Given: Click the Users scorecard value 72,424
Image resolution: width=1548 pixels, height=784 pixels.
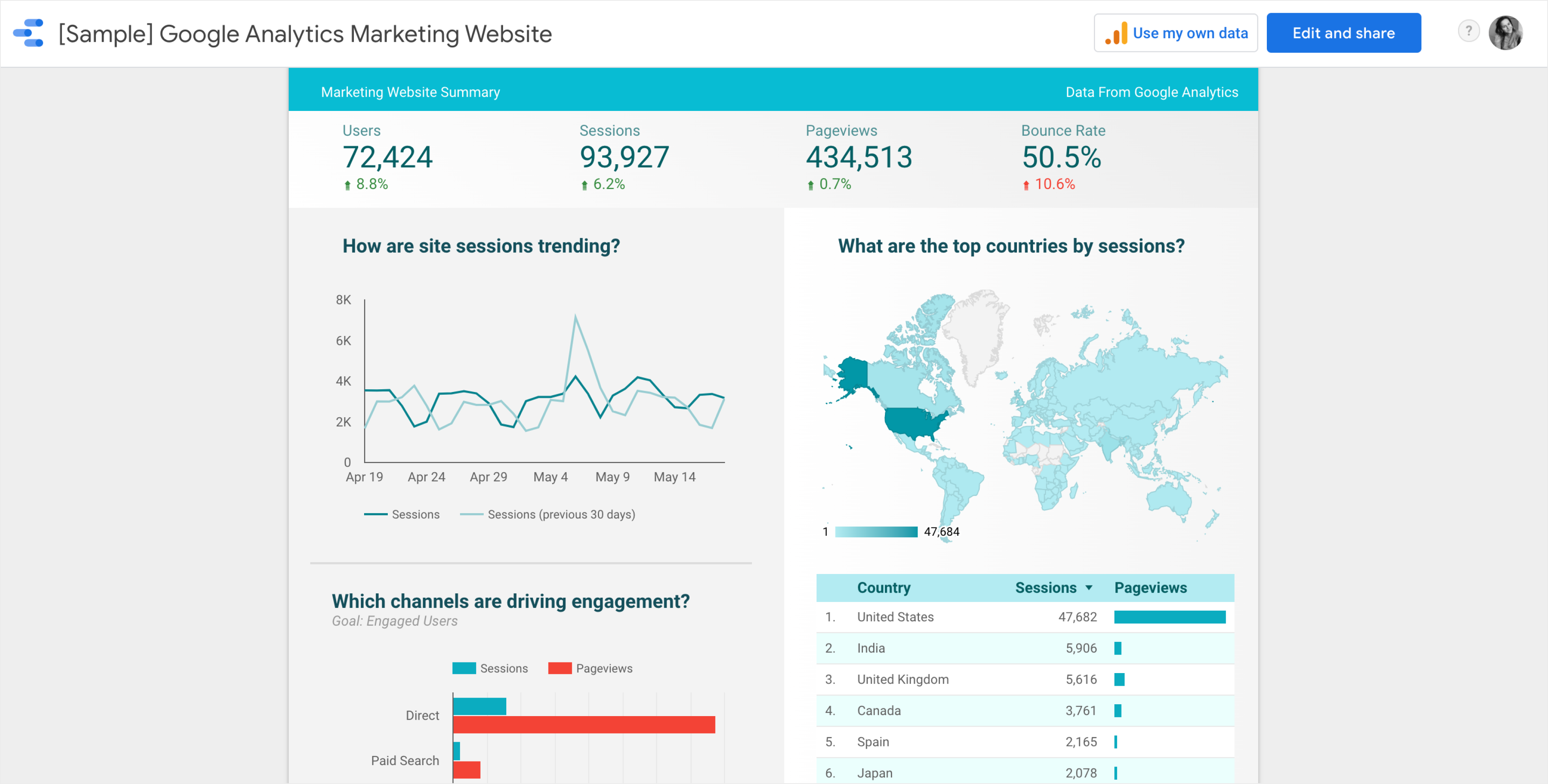Looking at the screenshot, I should 388,158.
